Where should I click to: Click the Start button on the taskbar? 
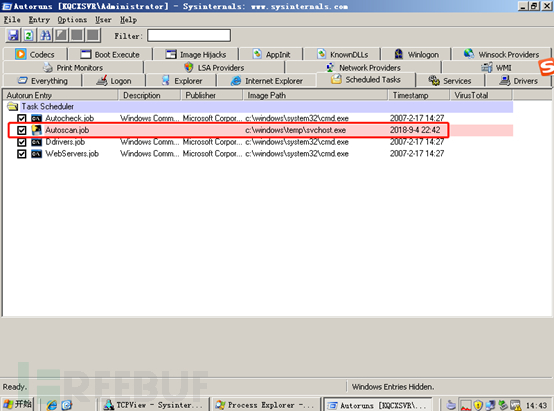(18, 404)
